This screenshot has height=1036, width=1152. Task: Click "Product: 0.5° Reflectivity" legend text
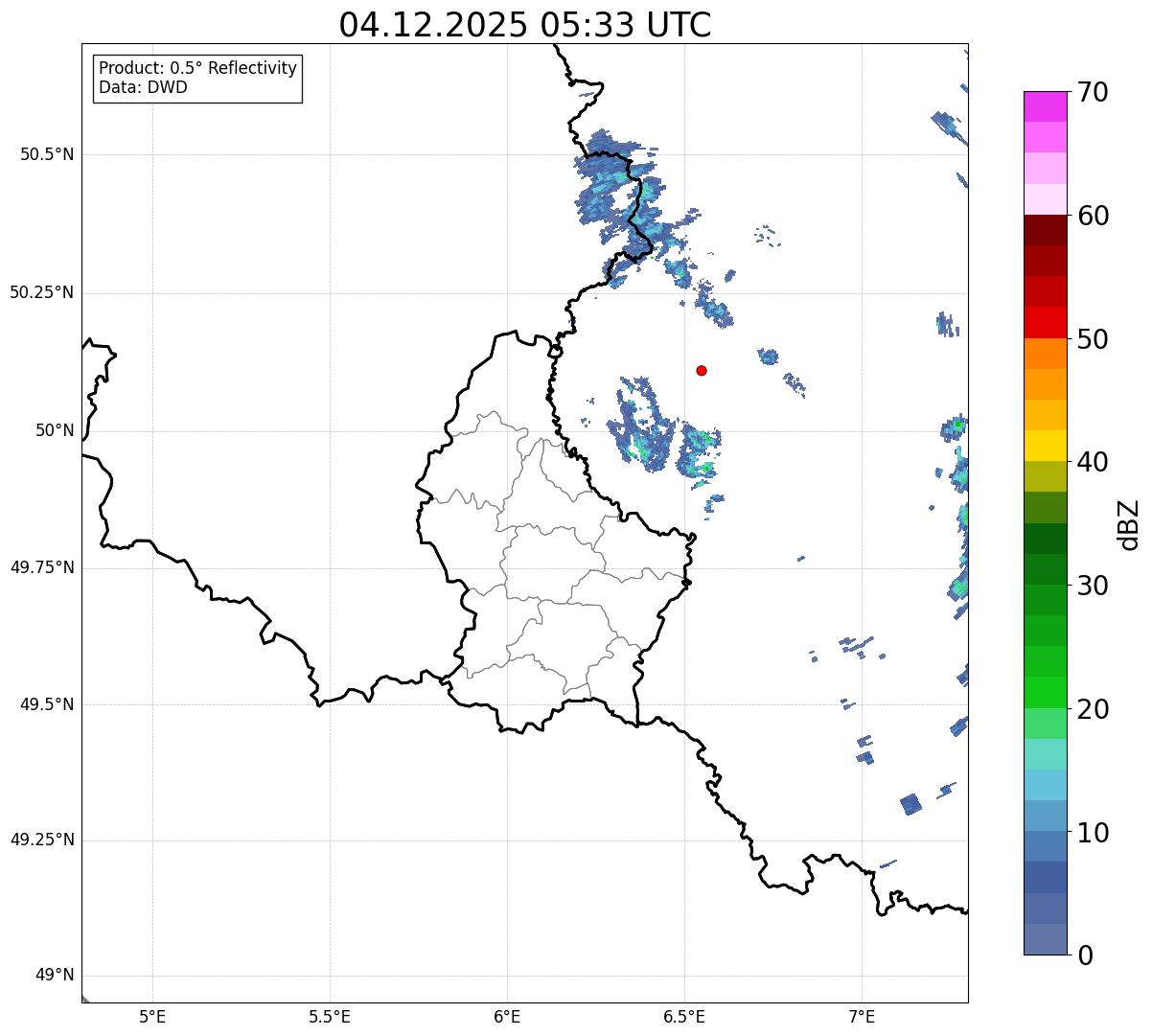(198, 69)
